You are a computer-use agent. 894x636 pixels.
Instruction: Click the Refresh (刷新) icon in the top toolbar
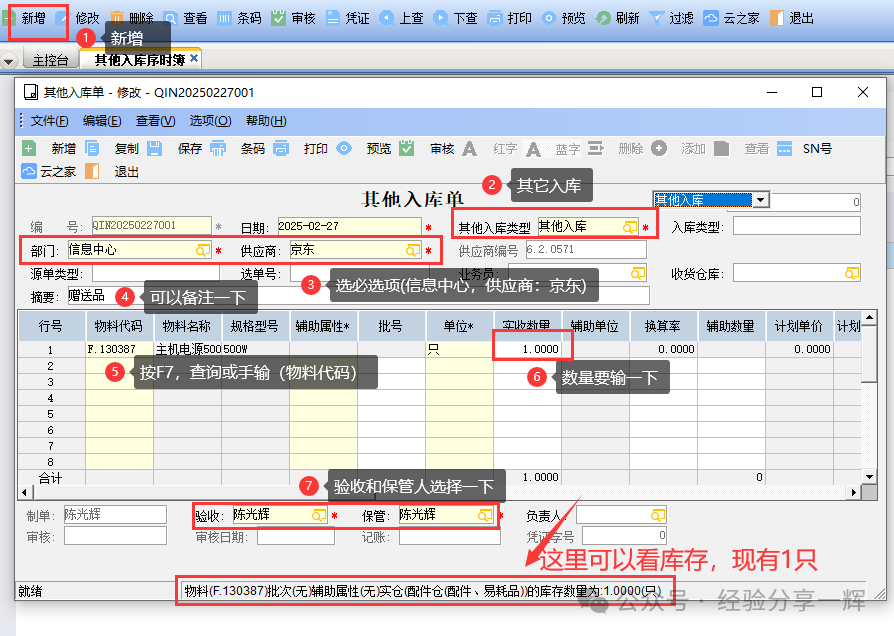(604, 18)
